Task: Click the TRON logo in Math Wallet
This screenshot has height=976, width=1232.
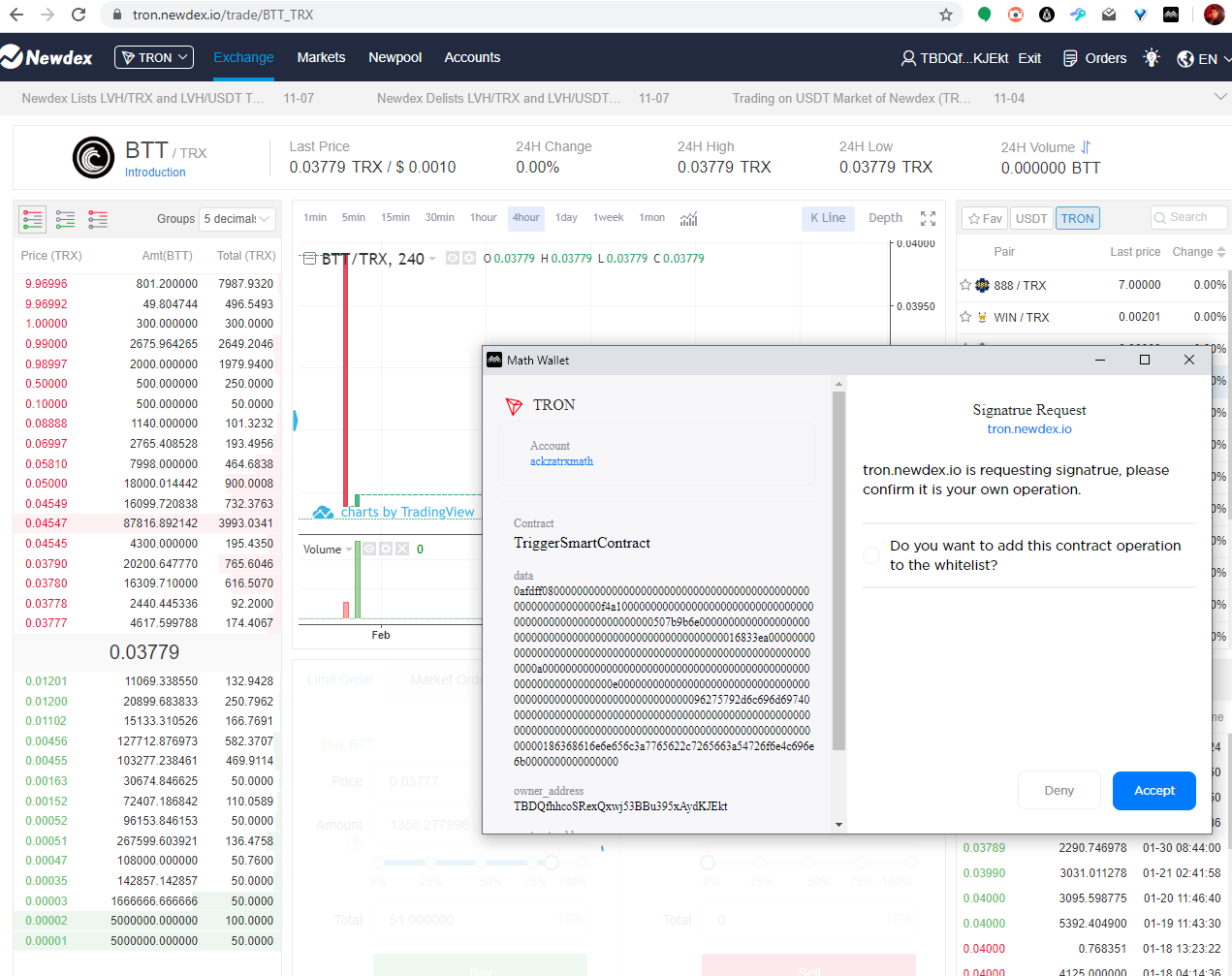Action: click(515, 405)
